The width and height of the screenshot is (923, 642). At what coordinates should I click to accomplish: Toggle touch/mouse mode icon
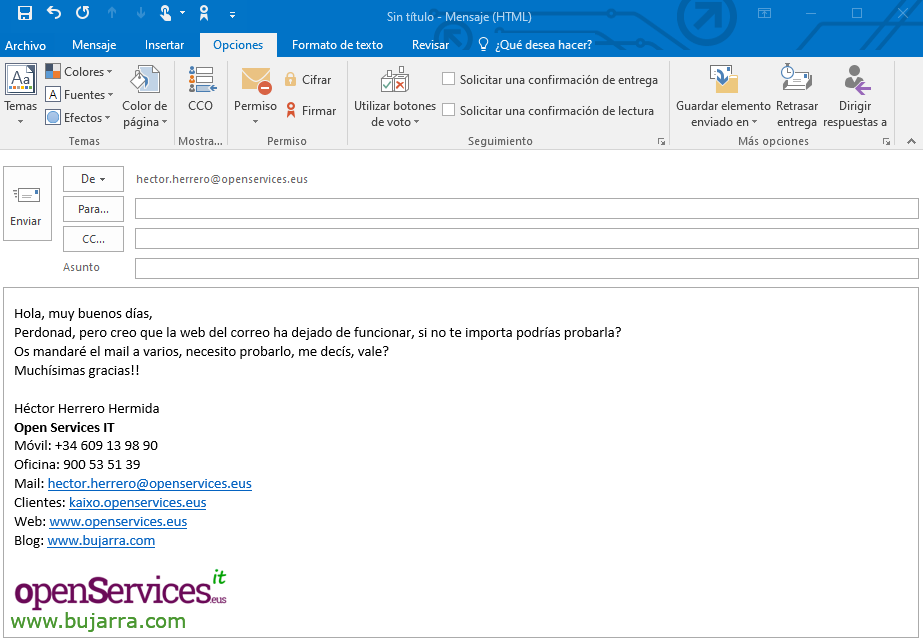[166, 13]
